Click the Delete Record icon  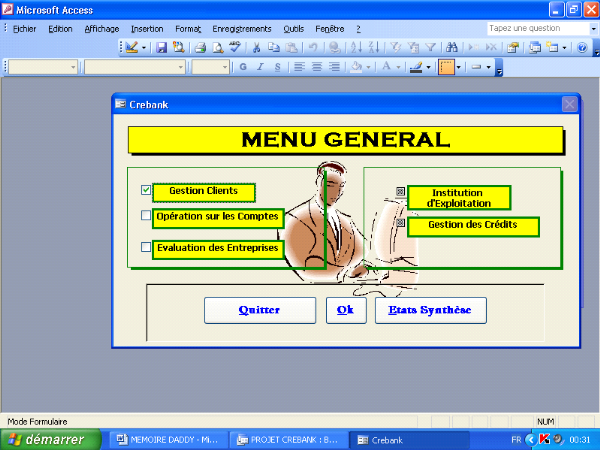coord(491,47)
